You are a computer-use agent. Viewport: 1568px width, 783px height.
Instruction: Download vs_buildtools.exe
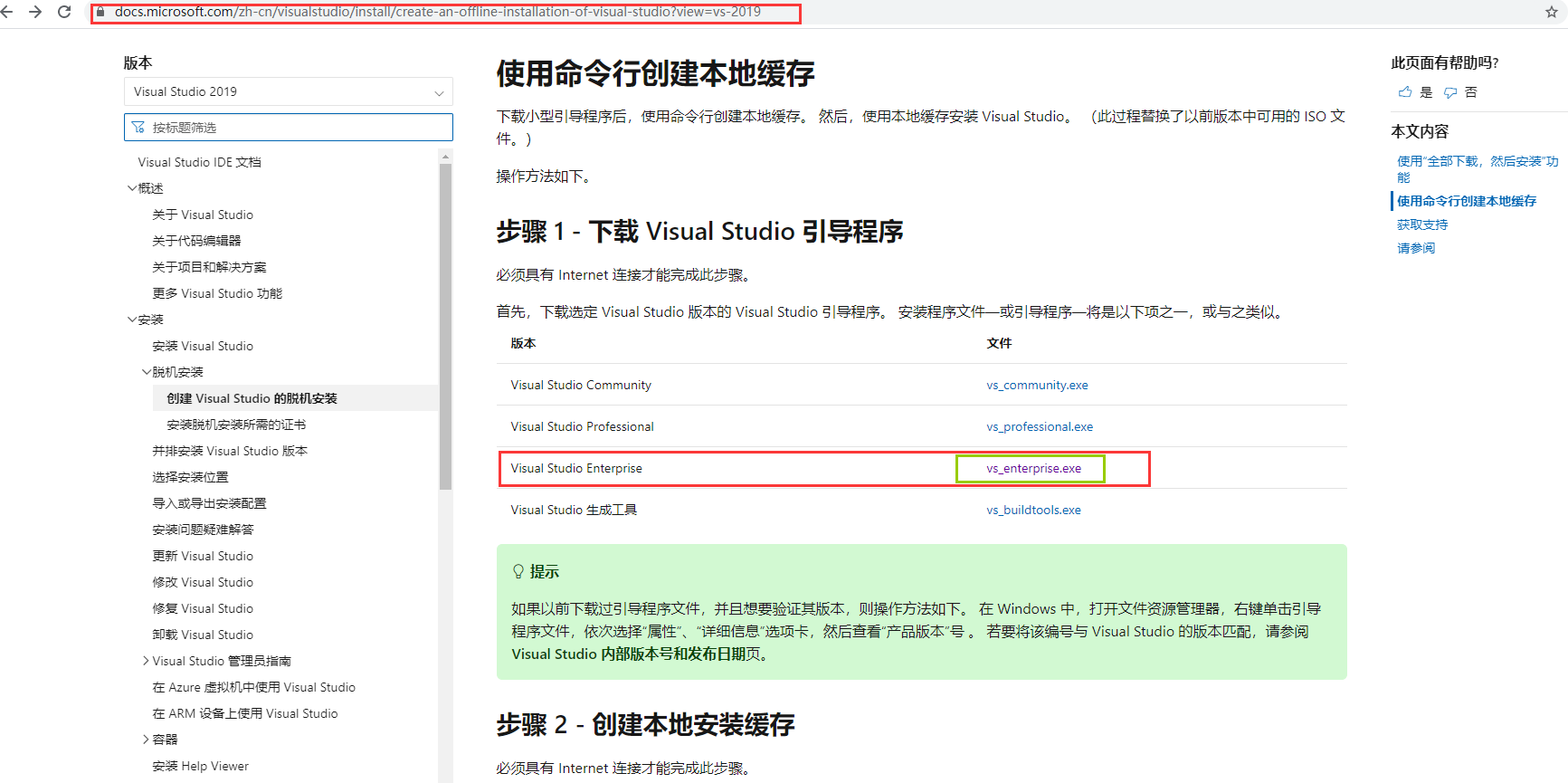click(1033, 510)
